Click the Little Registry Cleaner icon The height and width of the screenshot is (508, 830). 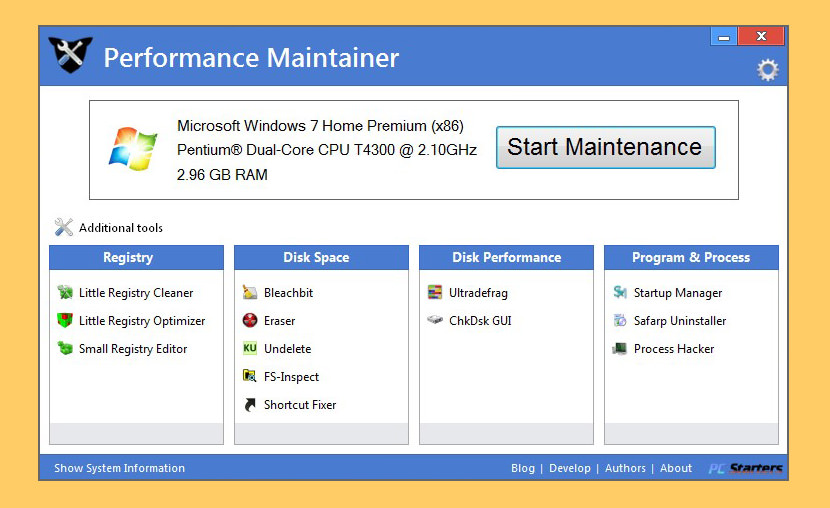tap(65, 292)
